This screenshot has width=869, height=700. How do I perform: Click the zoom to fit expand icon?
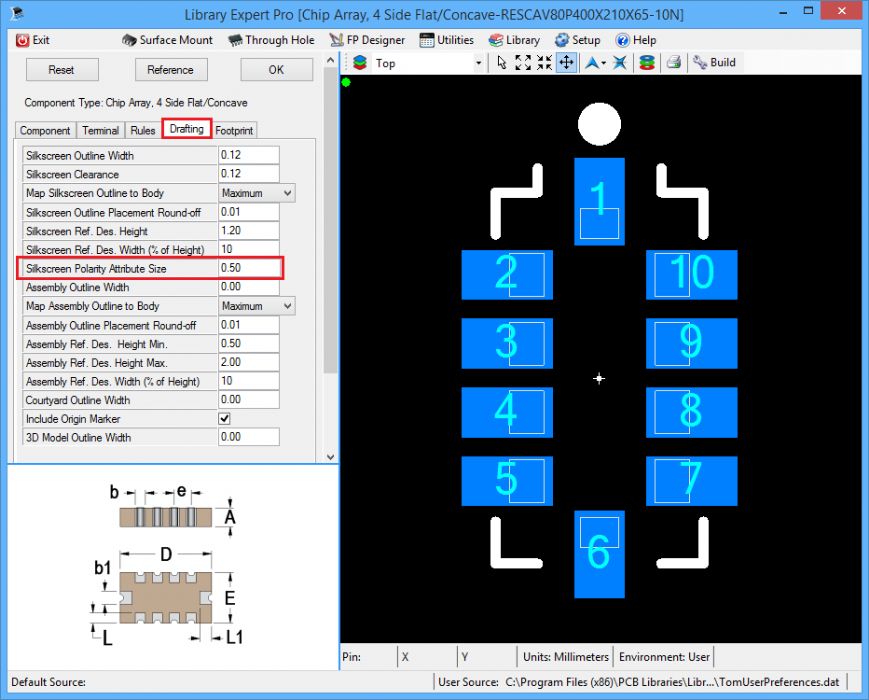pos(523,63)
